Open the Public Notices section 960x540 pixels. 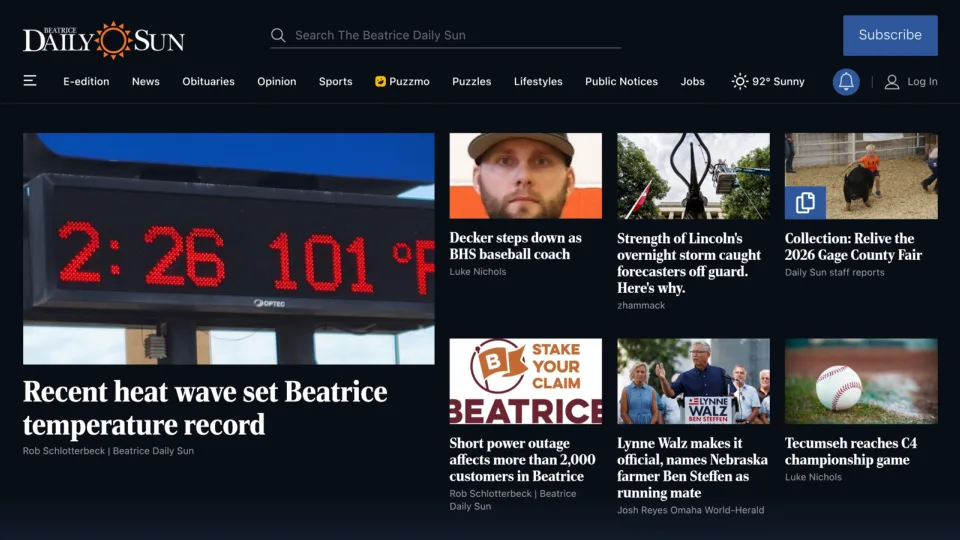621,81
